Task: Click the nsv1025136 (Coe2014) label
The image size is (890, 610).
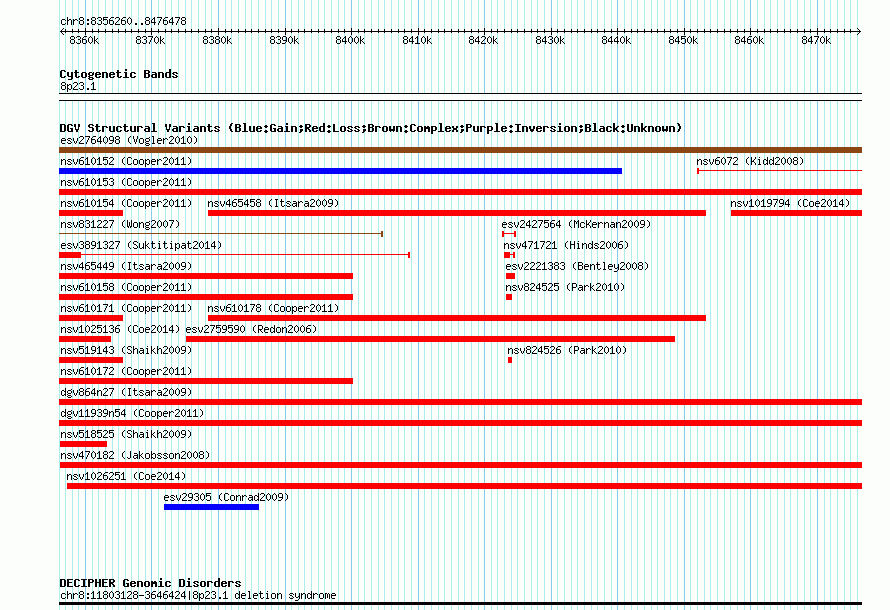Action: pyautogui.click(x=120, y=329)
